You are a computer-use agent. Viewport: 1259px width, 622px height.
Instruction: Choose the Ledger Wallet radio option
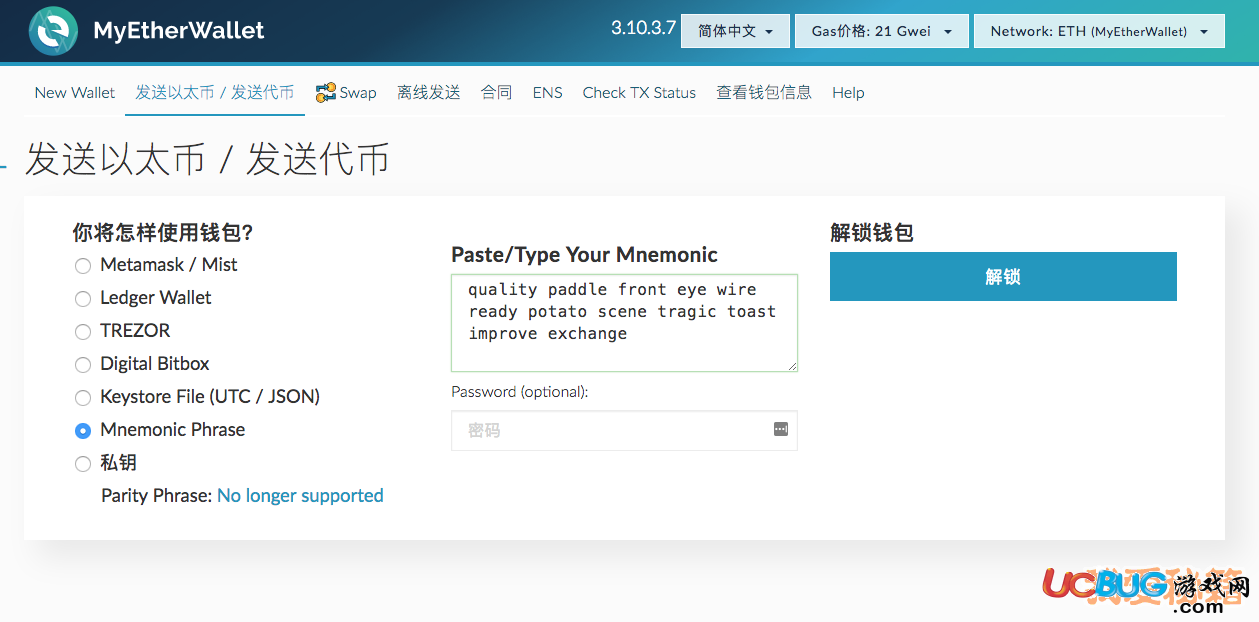(x=83, y=299)
